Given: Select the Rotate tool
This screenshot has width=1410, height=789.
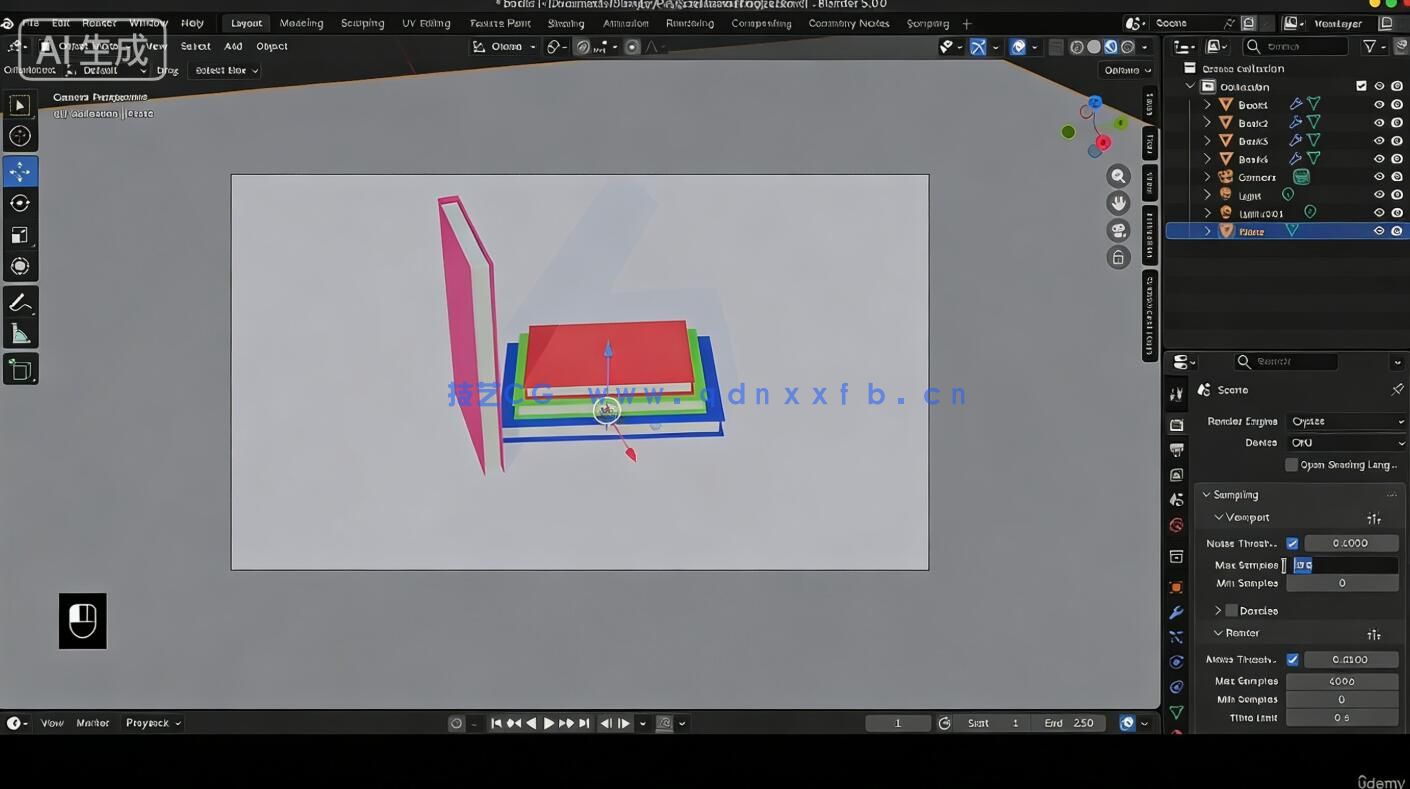Looking at the screenshot, I should click(x=20, y=203).
